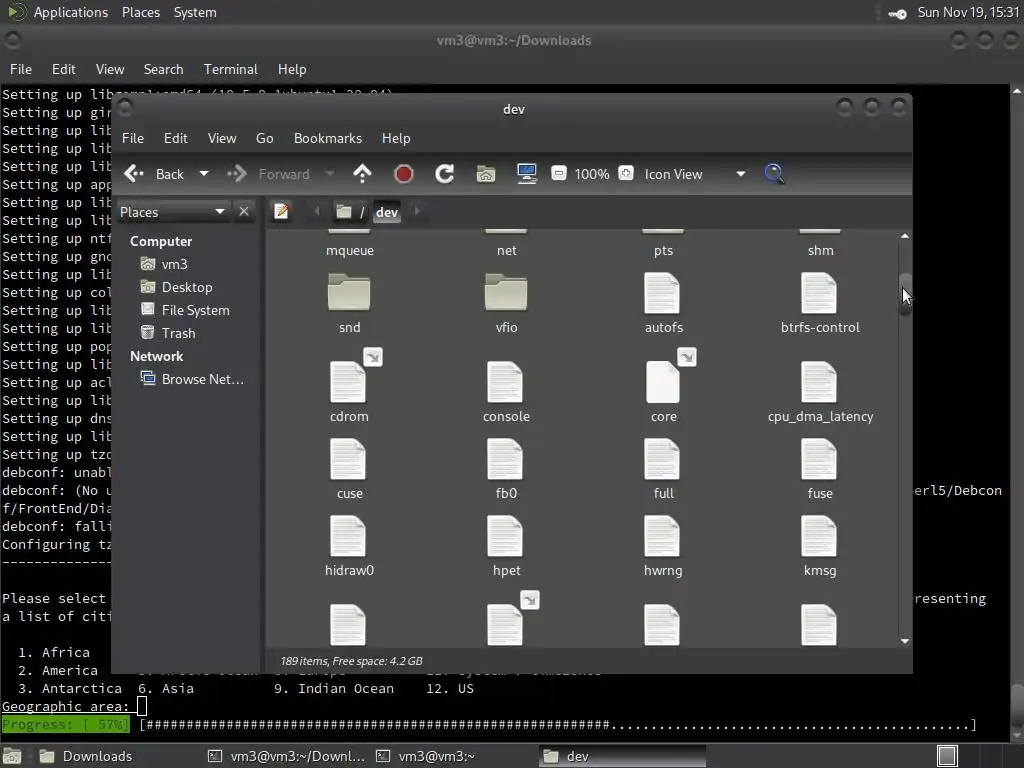Select the kmsg file icon
The image size is (1024, 768).
[x=819, y=536]
